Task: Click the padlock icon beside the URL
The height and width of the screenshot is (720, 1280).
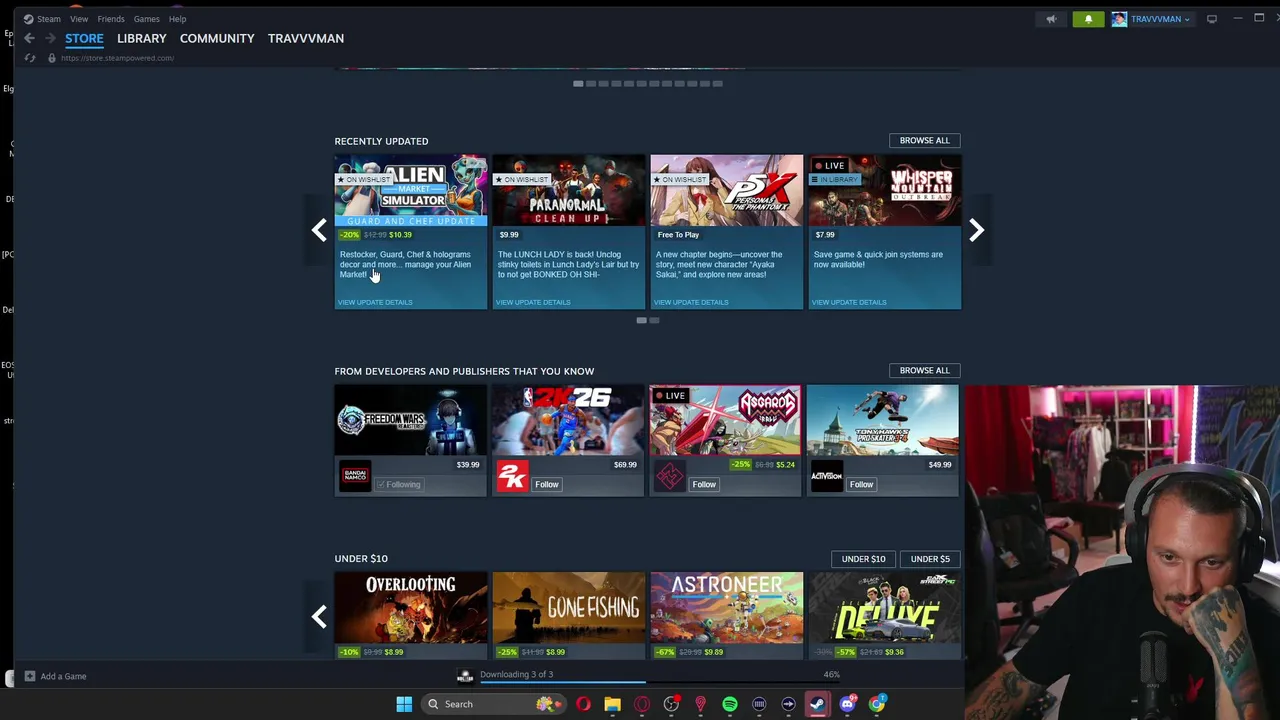Action: (52, 58)
